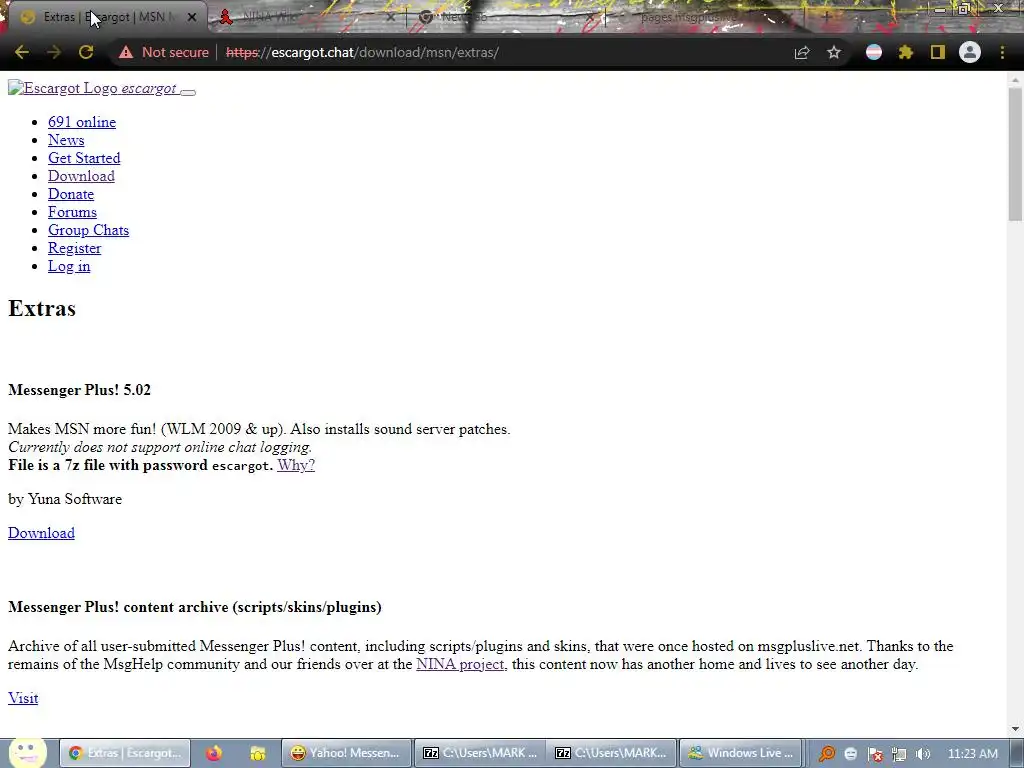This screenshot has width=1024, height=768.
Task: Open the News navigation link
Action: [x=66, y=140]
